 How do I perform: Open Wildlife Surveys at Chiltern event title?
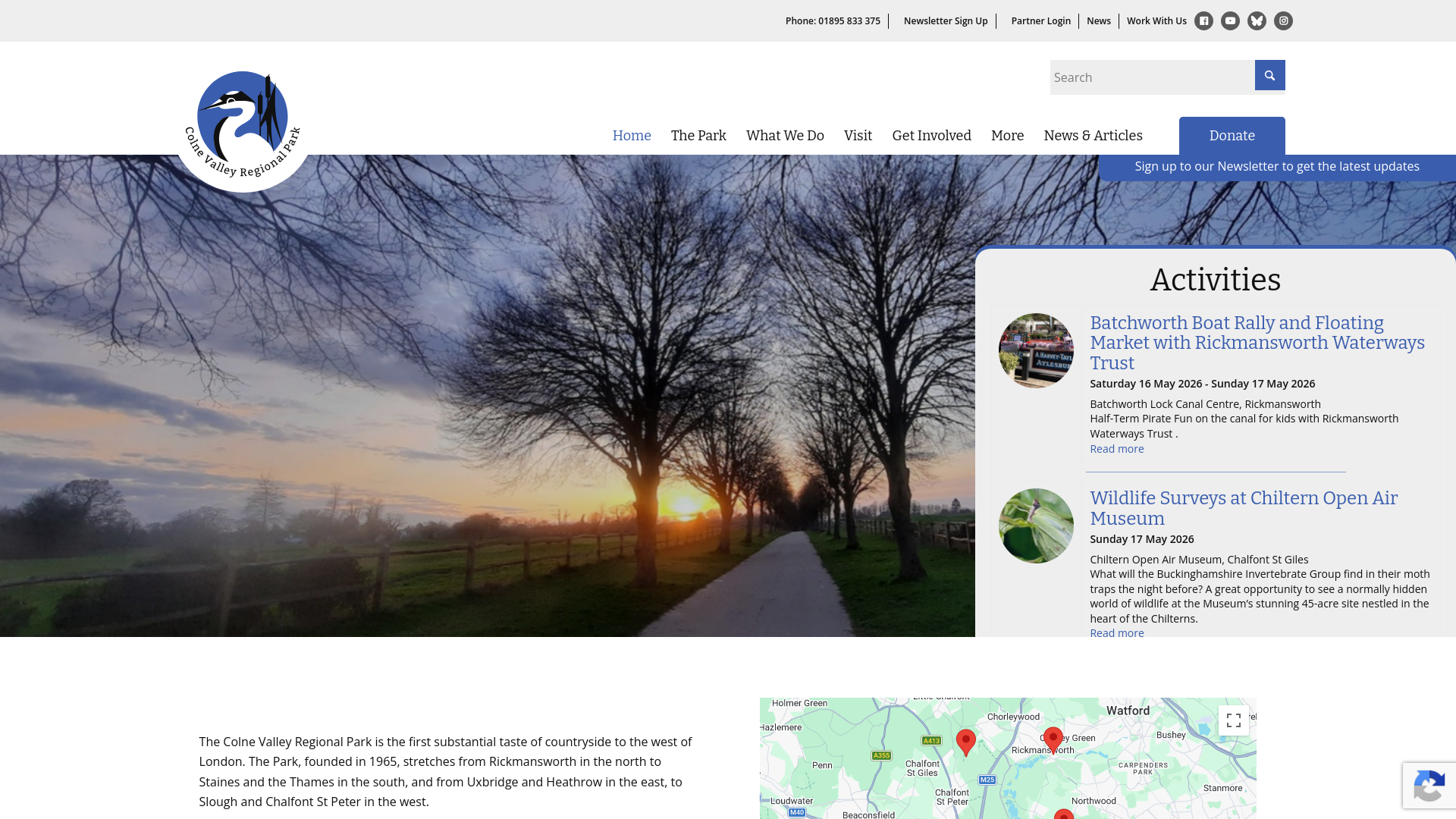(1244, 508)
